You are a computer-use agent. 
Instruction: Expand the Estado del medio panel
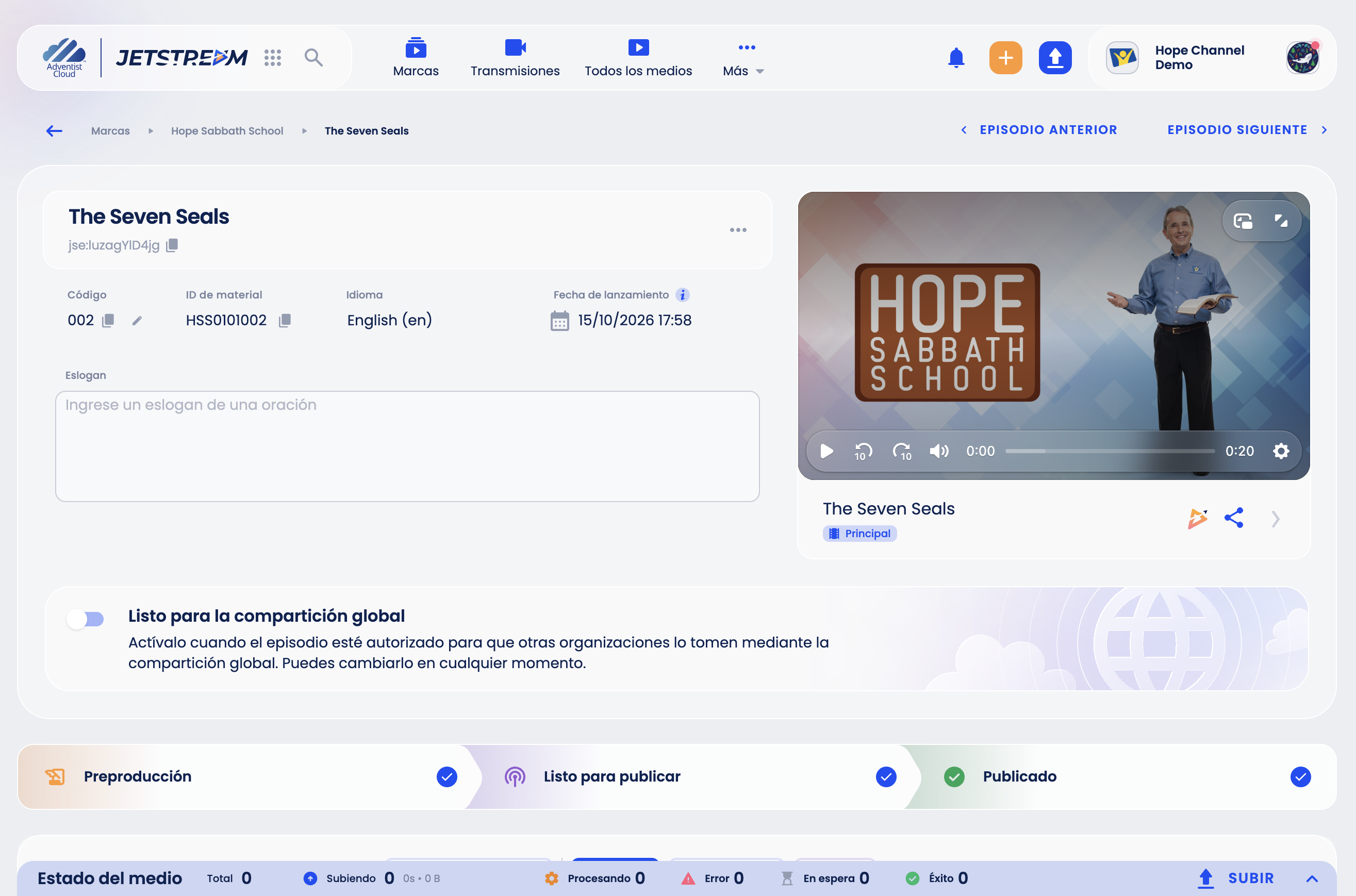(x=1312, y=878)
